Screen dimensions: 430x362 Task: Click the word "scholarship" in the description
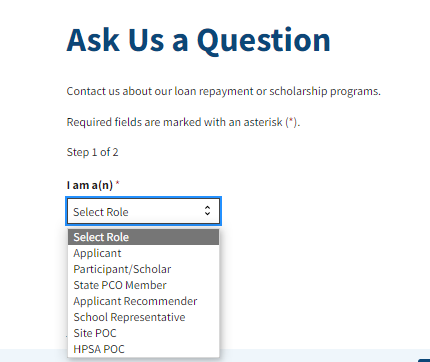(x=298, y=91)
